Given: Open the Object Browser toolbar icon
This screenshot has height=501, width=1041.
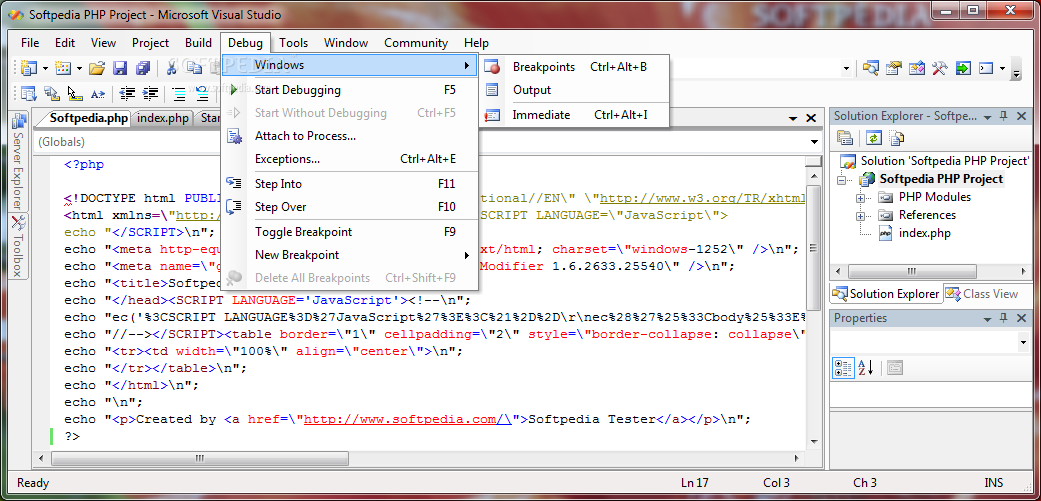Looking at the screenshot, I should [917, 68].
